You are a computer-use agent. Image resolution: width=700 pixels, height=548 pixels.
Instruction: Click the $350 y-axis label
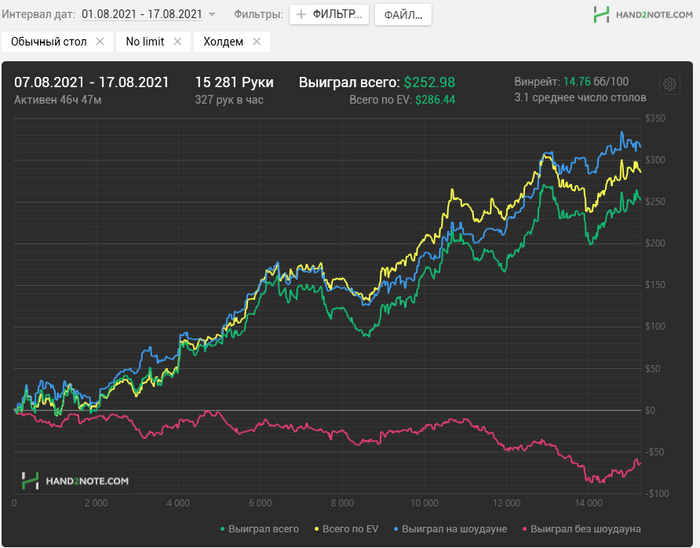point(655,118)
